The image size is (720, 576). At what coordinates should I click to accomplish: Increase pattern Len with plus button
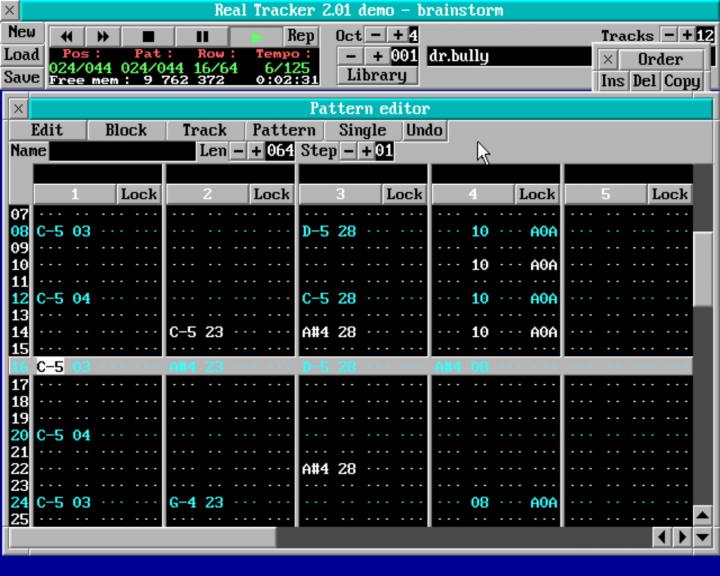pos(256,151)
